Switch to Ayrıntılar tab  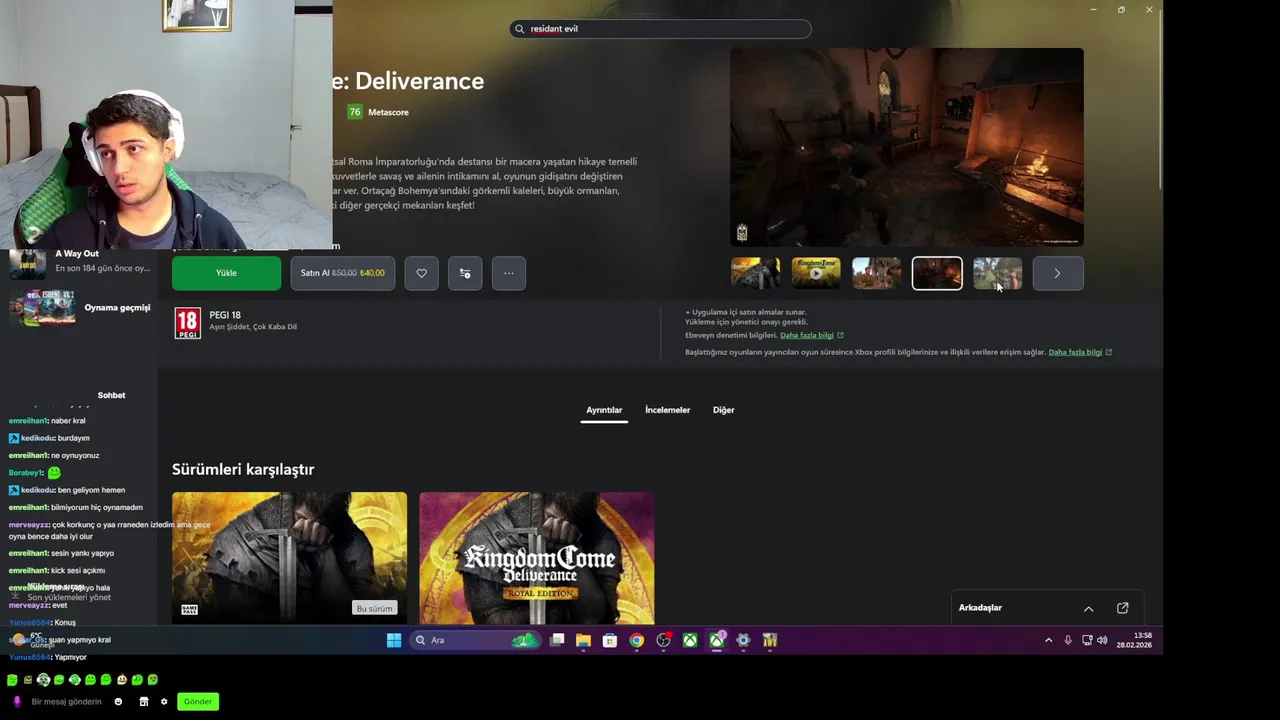pos(604,410)
